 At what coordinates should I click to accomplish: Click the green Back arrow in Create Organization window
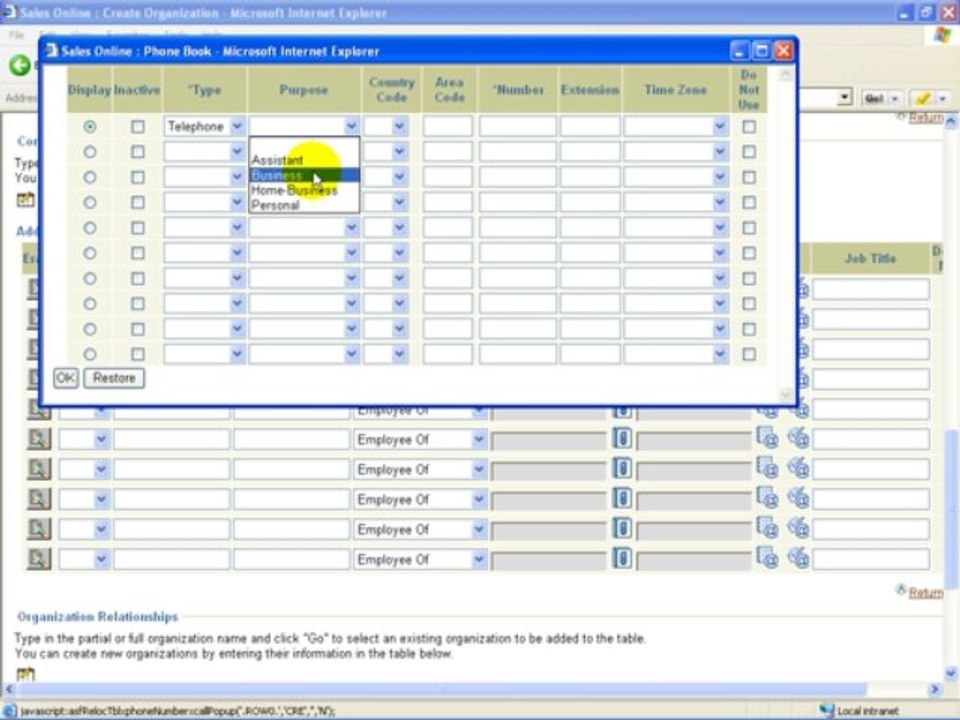tap(20, 65)
